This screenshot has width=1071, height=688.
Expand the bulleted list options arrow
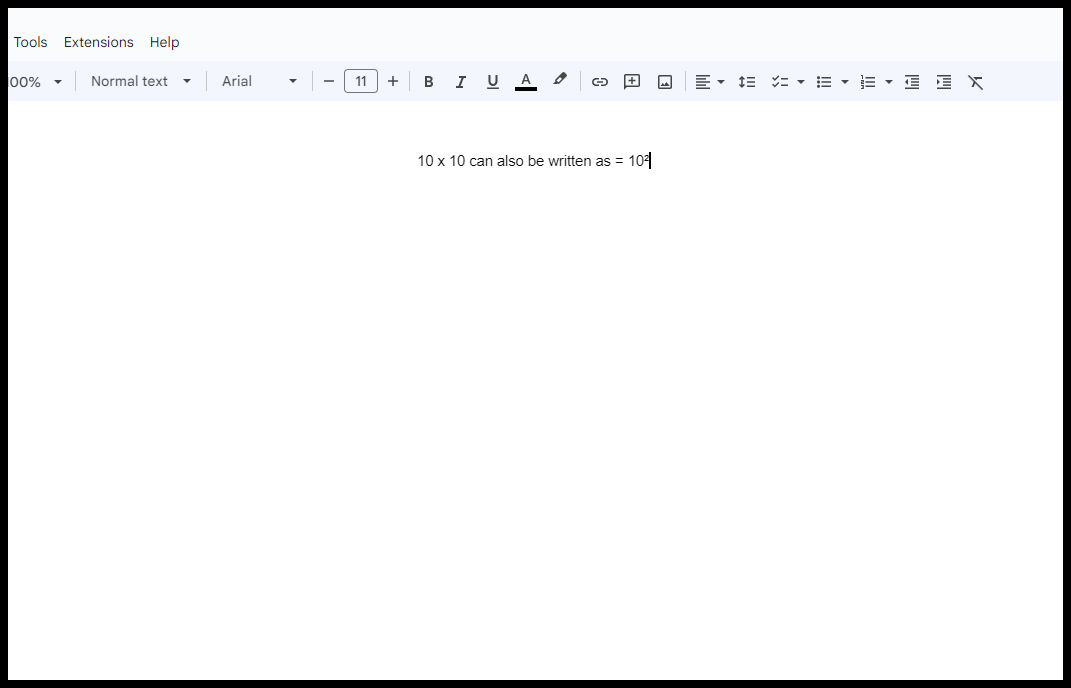tap(845, 82)
